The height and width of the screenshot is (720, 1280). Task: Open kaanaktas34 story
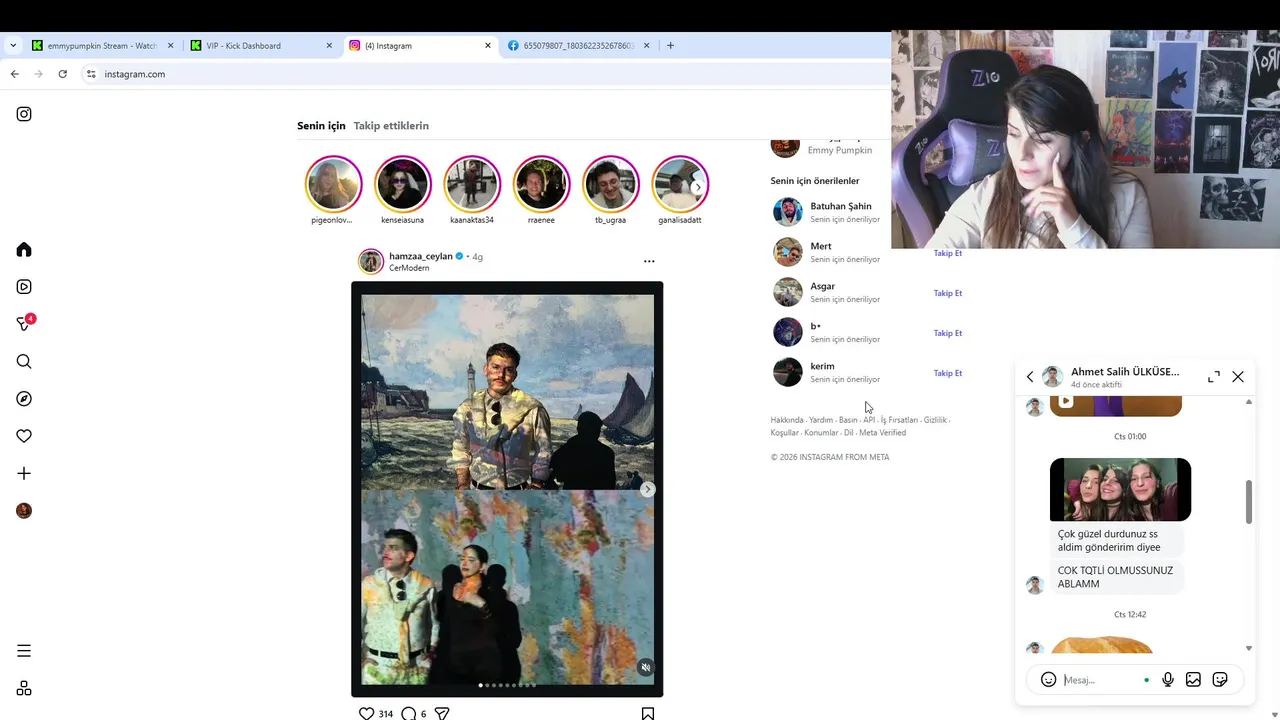click(x=472, y=184)
